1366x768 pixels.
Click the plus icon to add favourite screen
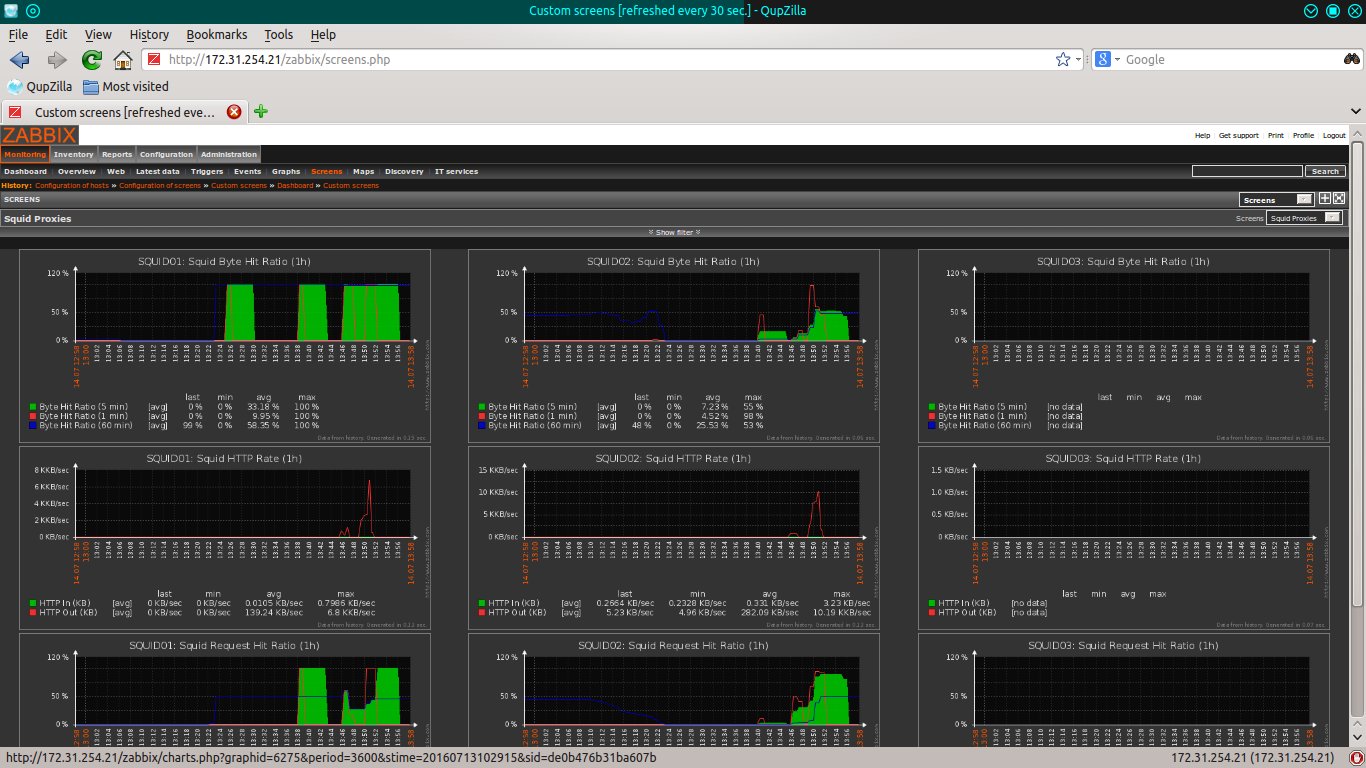[1325, 198]
